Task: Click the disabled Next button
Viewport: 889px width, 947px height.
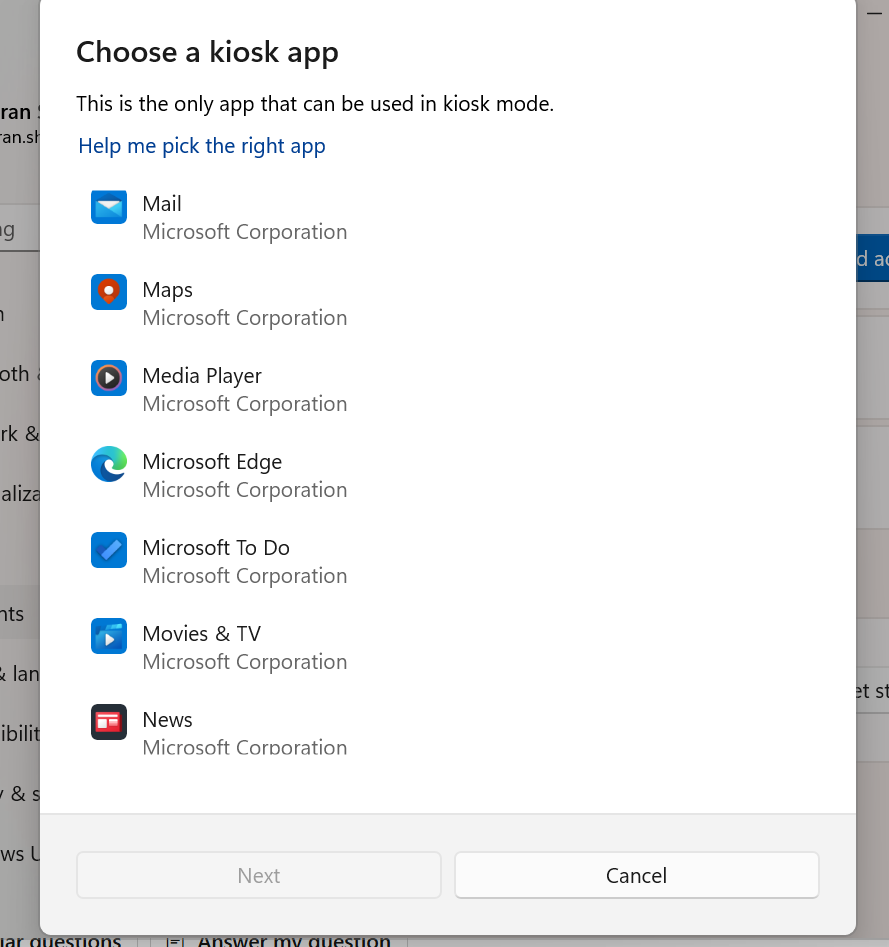Action: coord(258,875)
